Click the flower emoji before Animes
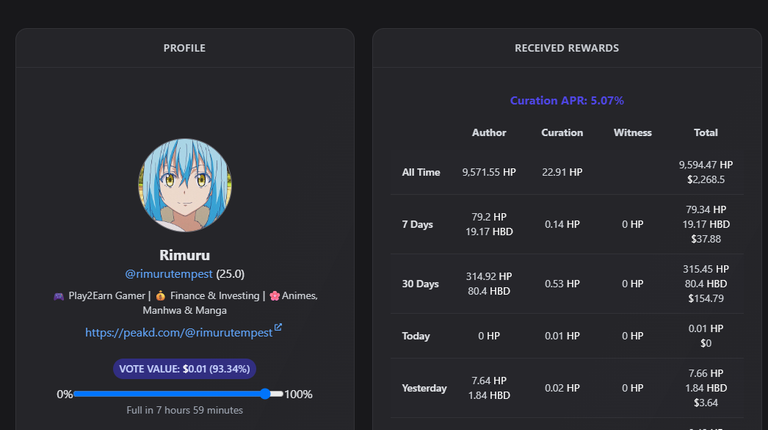Image resolution: width=768 pixels, height=430 pixels. tap(274, 296)
